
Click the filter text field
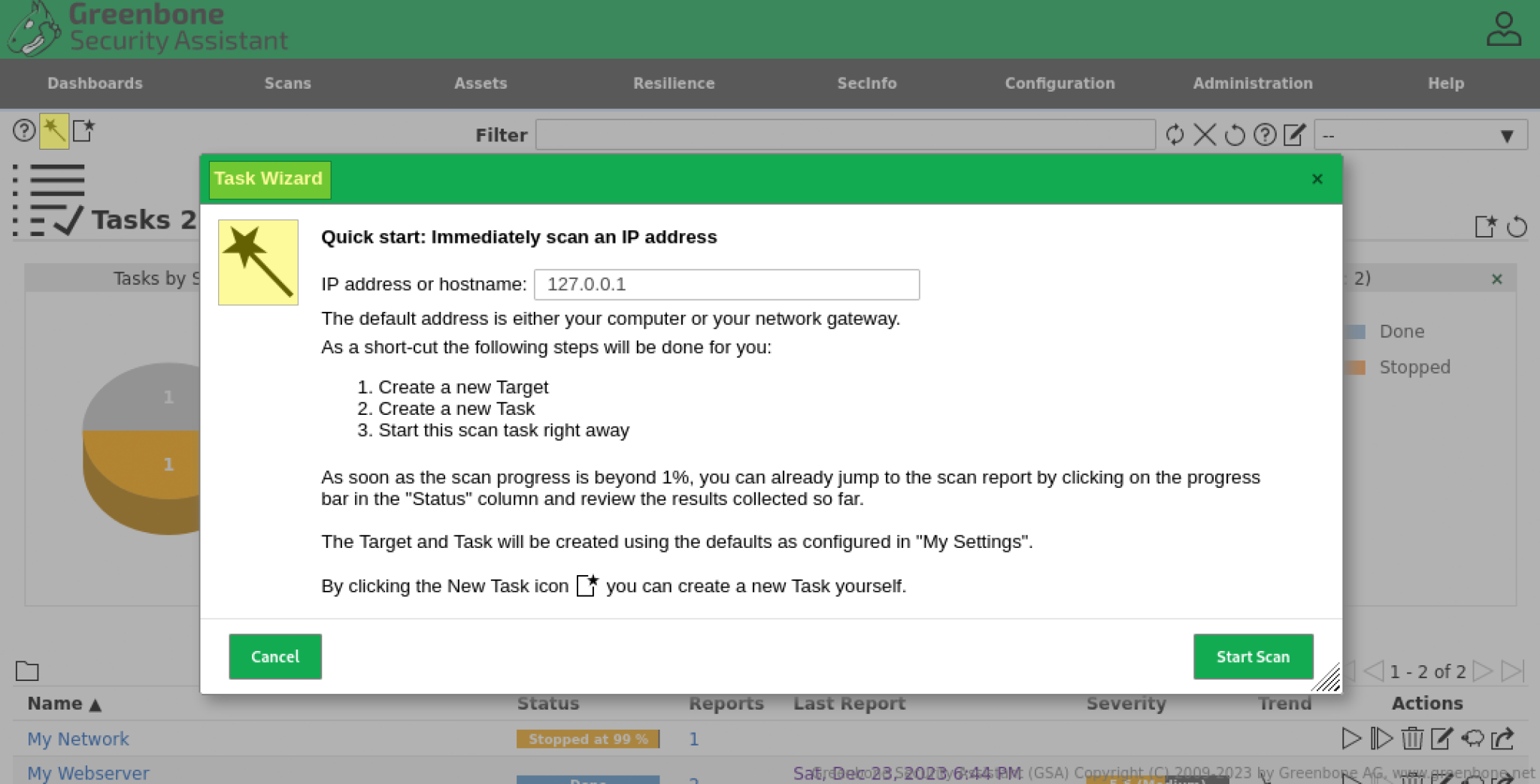(845, 135)
